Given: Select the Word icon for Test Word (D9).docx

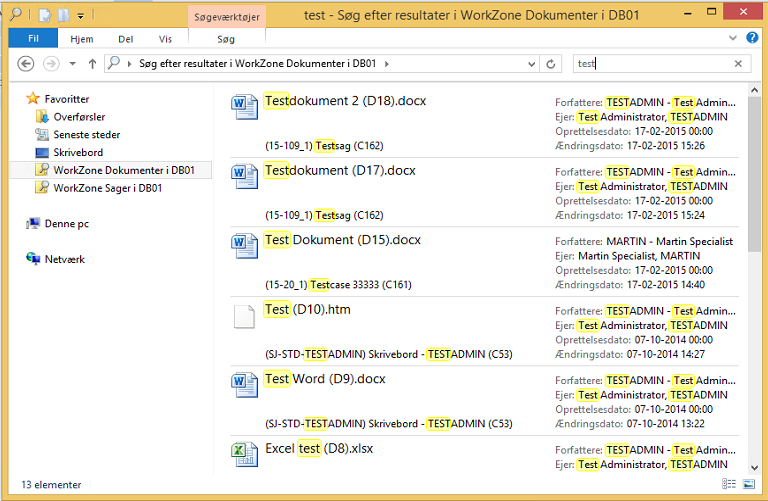Looking at the screenshot, I should pos(244,384).
